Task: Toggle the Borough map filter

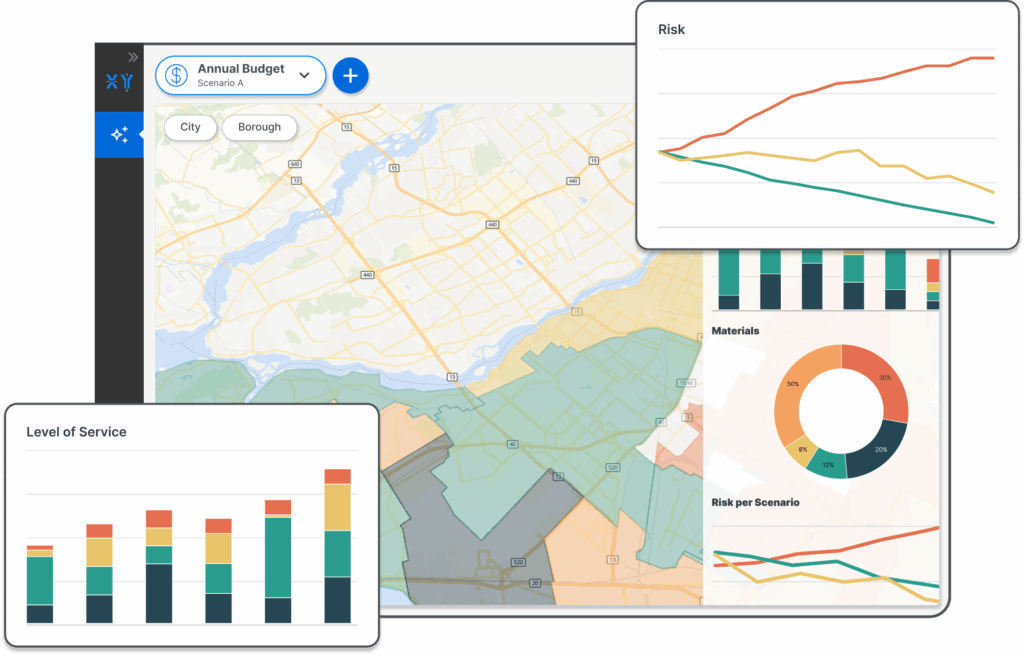Action: pos(259,127)
